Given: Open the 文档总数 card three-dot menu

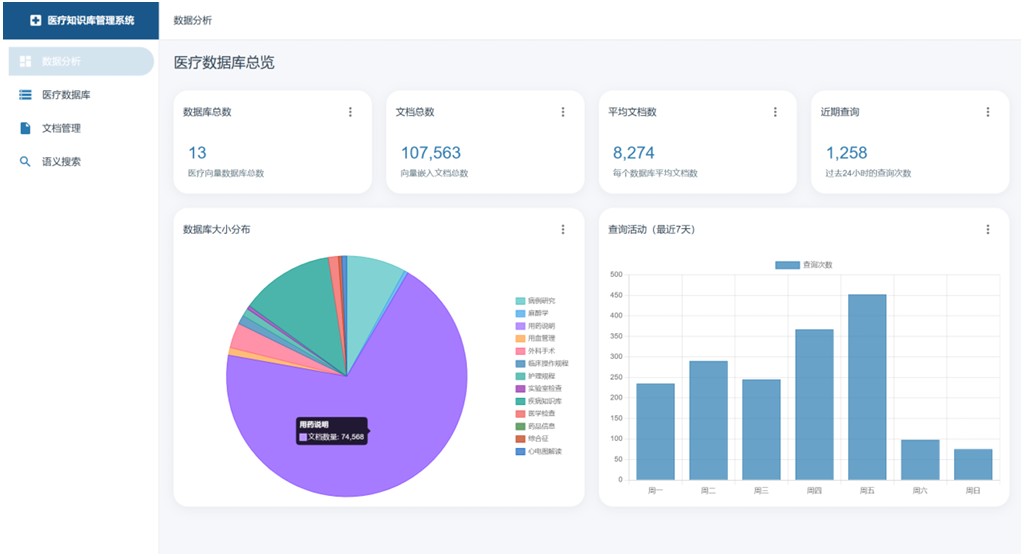Looking at the screenshot, I should pyautogui.click(x=563, y=112).
